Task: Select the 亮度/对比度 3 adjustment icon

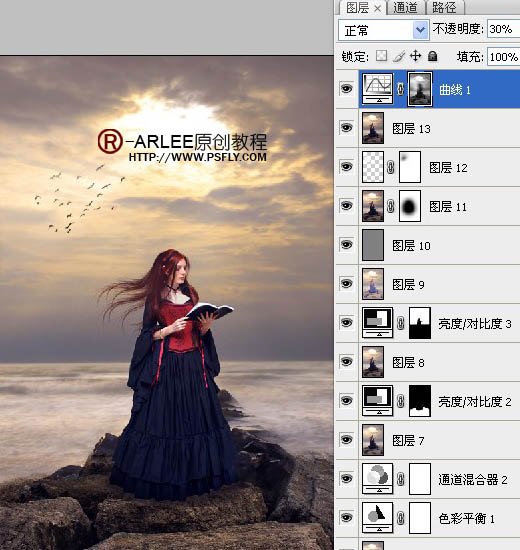Action: [378, 323]
